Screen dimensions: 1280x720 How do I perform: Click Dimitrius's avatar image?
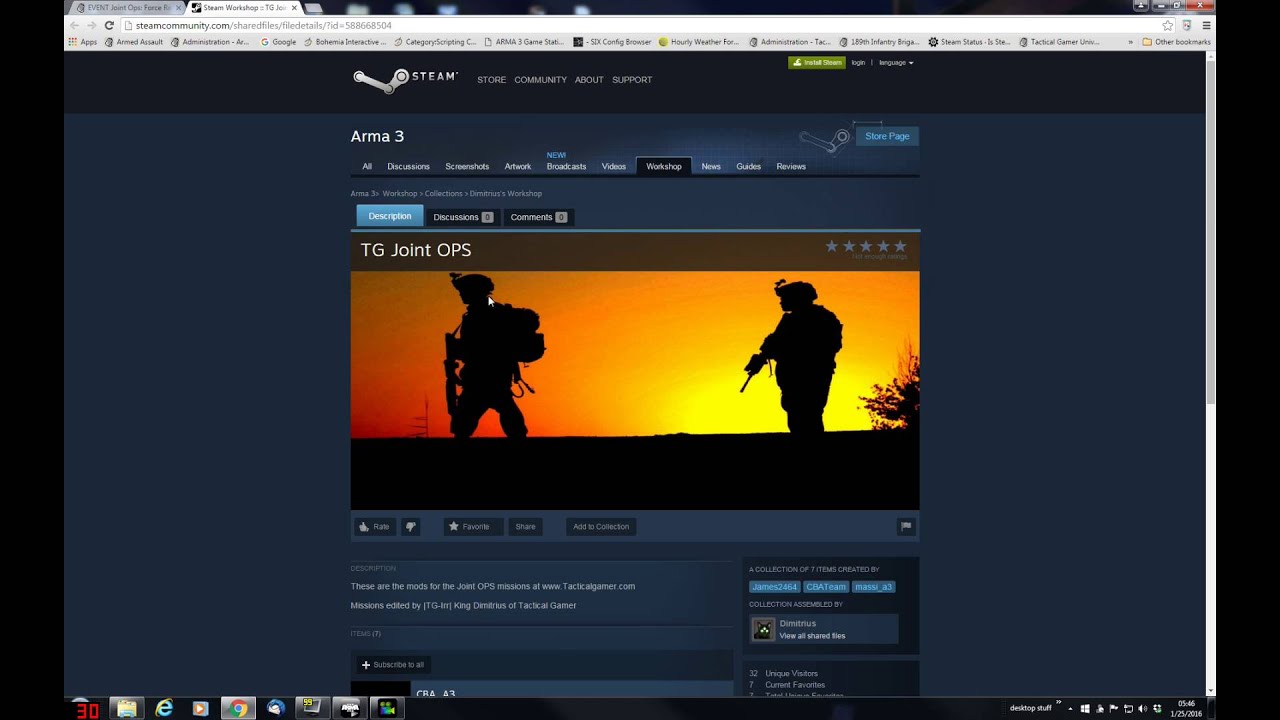763,629
